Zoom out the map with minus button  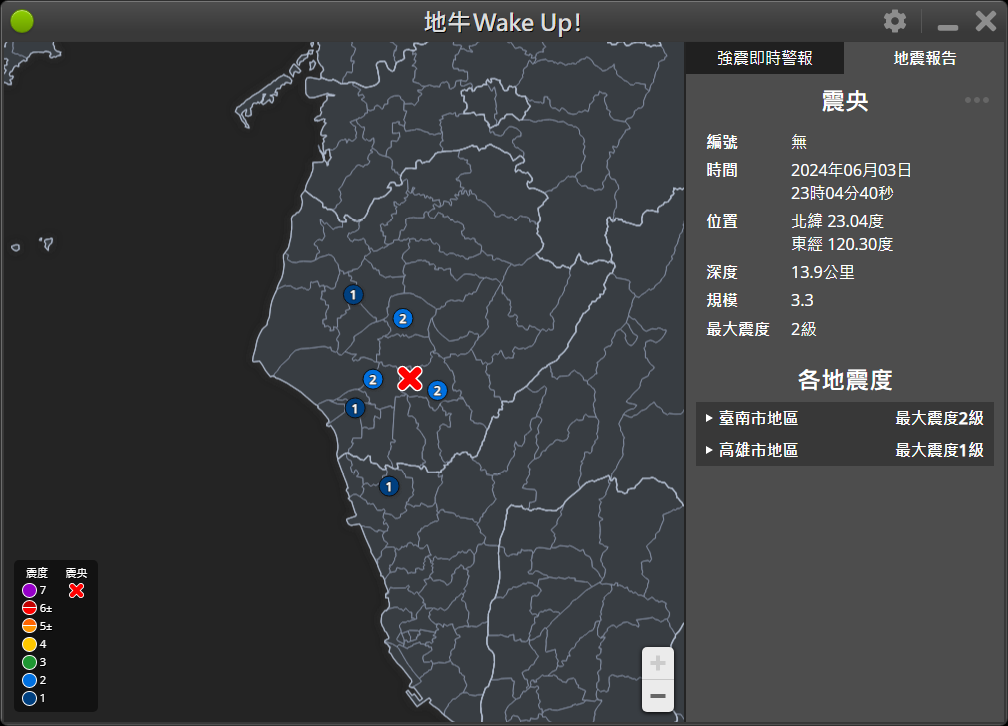657,695
